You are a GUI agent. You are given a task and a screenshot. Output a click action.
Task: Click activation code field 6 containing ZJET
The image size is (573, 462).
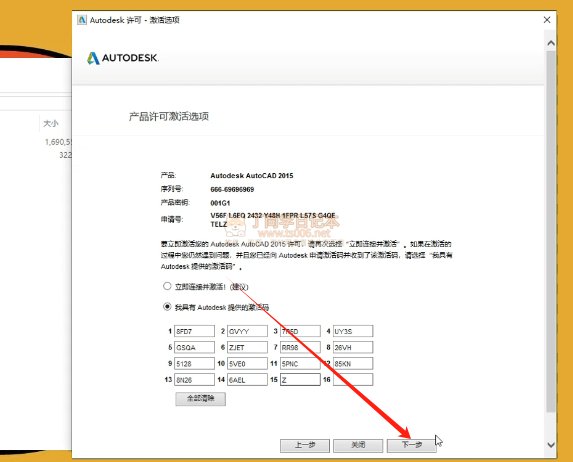247,347
